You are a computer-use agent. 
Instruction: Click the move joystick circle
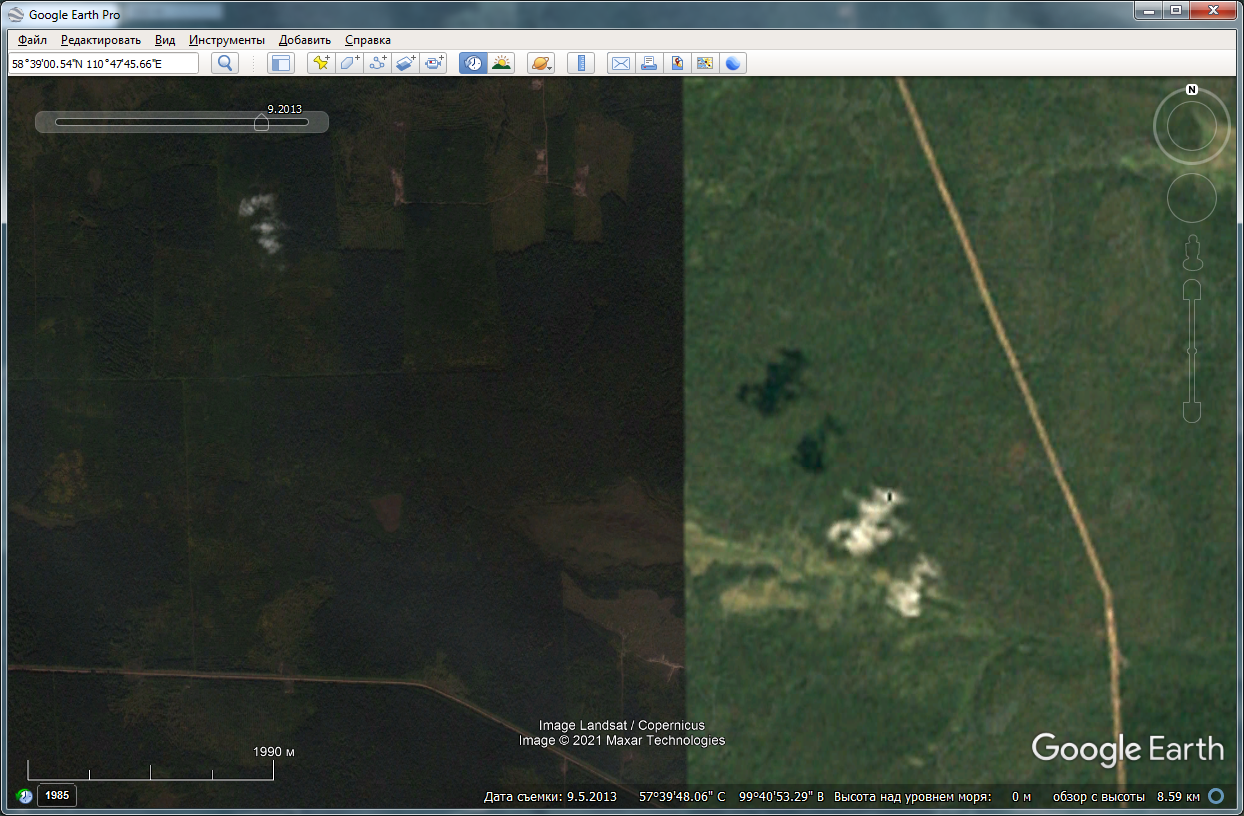point(1192,197)
